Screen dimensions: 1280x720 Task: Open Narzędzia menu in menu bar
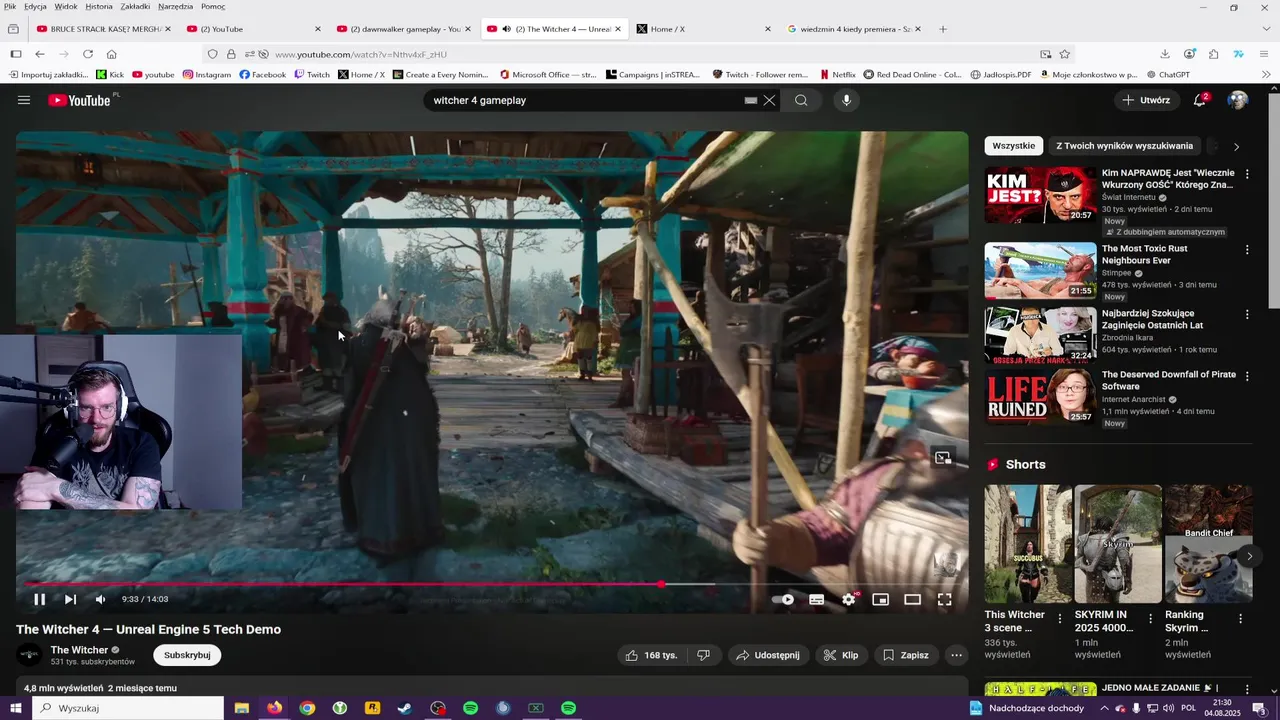tap(175, 6)
